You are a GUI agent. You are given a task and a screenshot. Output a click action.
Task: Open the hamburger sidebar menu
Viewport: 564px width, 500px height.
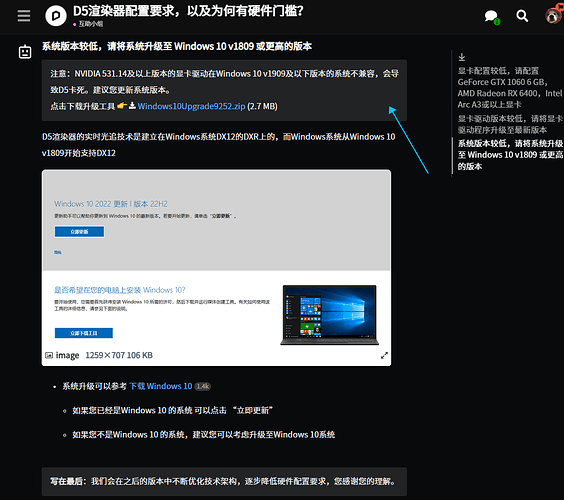(x=24, y=16)
